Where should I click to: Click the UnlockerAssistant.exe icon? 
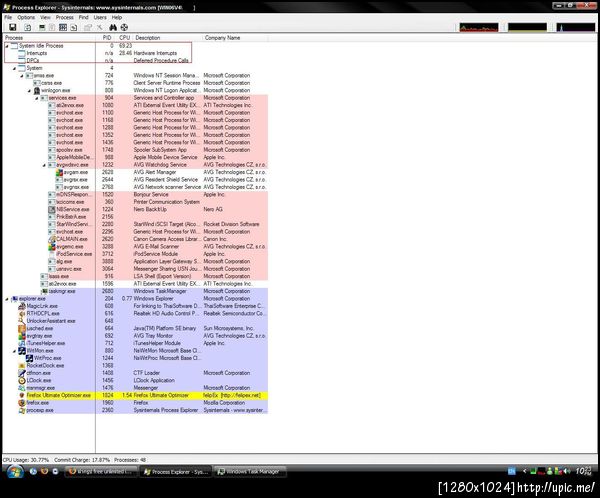pos(22,321)
